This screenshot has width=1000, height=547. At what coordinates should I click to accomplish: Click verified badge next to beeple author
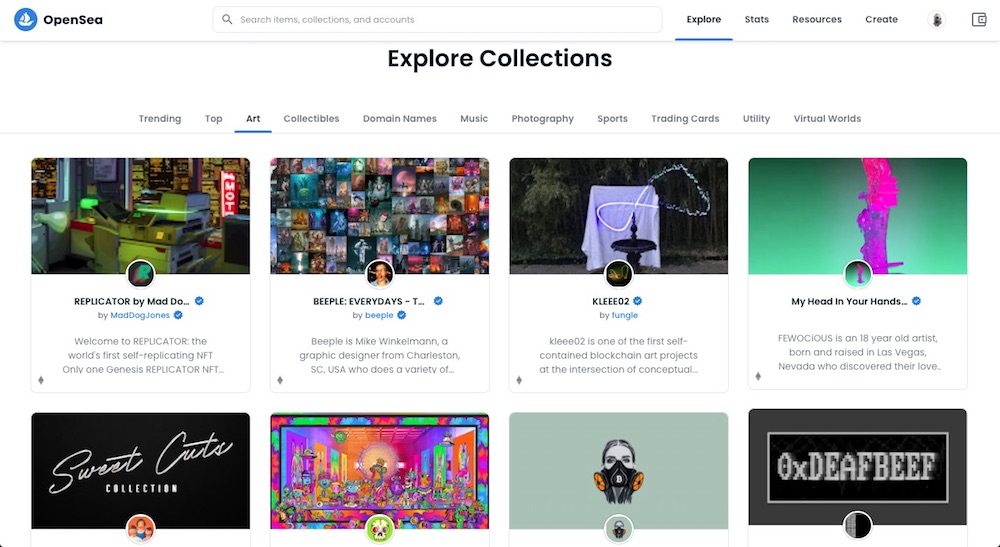point(402,315)
